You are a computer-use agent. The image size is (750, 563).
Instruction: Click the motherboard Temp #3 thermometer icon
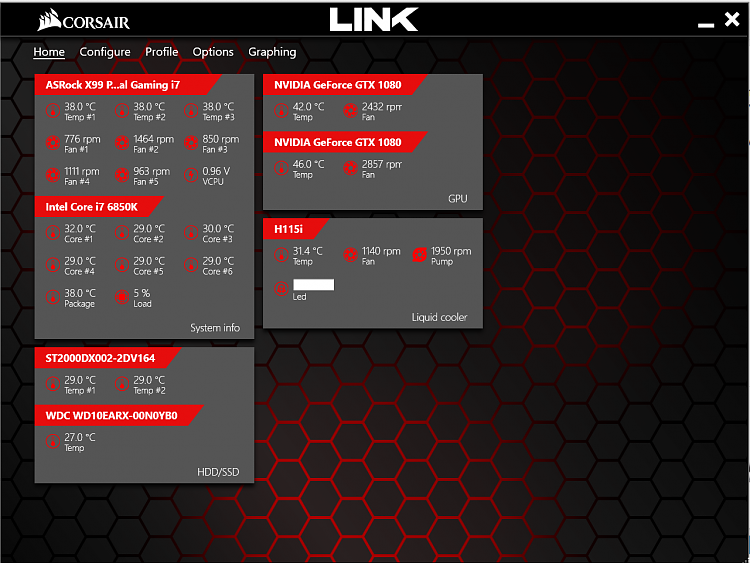click(x=191, y=111)
